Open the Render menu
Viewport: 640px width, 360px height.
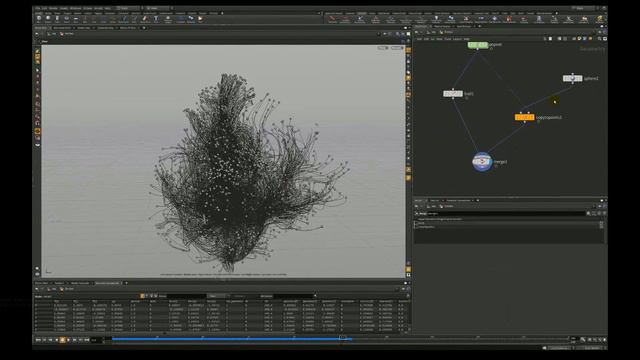[53, 9]
